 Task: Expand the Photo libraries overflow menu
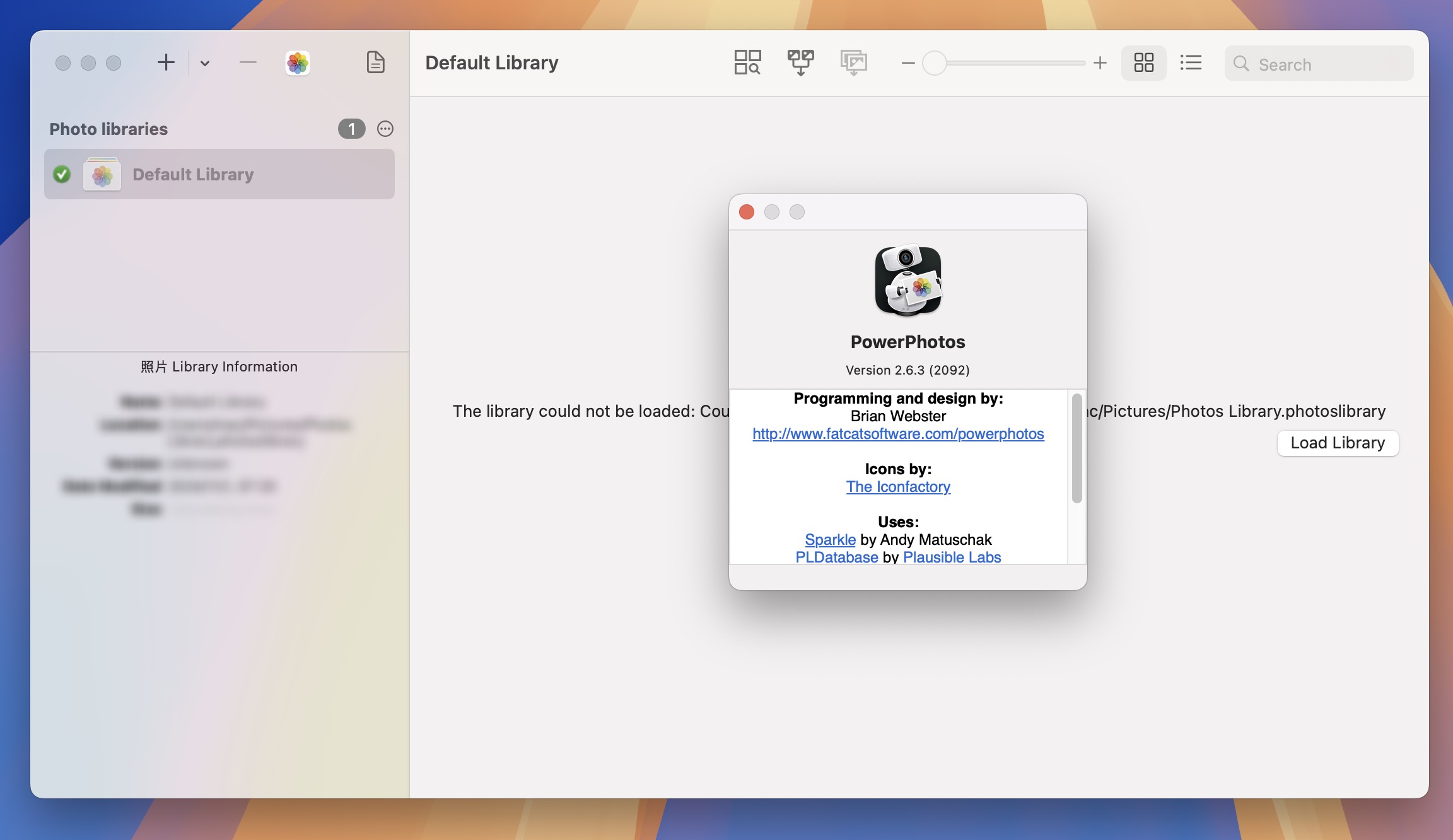pos(385,128)
